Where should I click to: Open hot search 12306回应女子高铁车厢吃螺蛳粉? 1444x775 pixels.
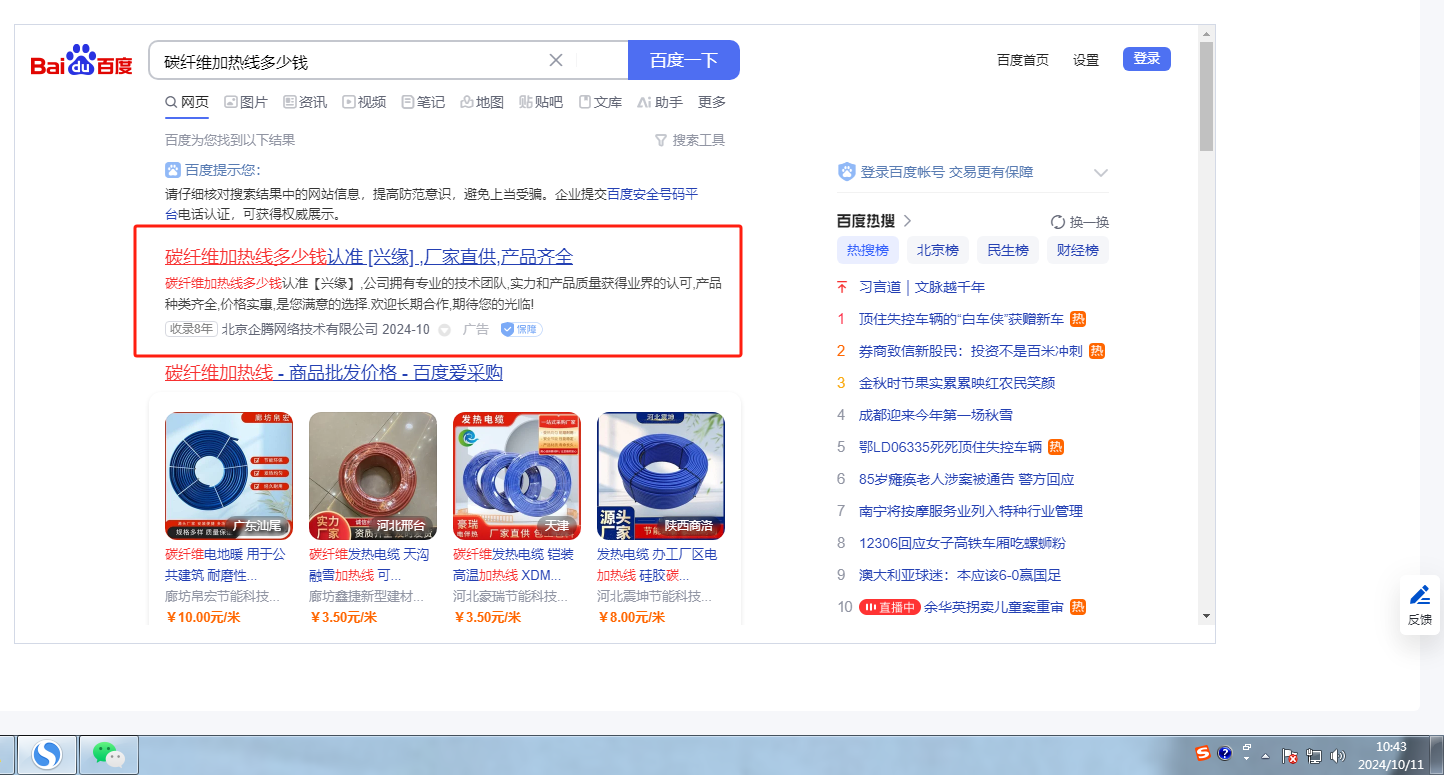[963, 543]
